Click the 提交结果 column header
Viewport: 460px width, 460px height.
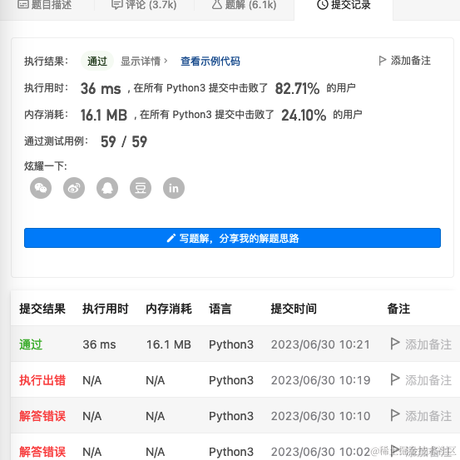[42, 309]
